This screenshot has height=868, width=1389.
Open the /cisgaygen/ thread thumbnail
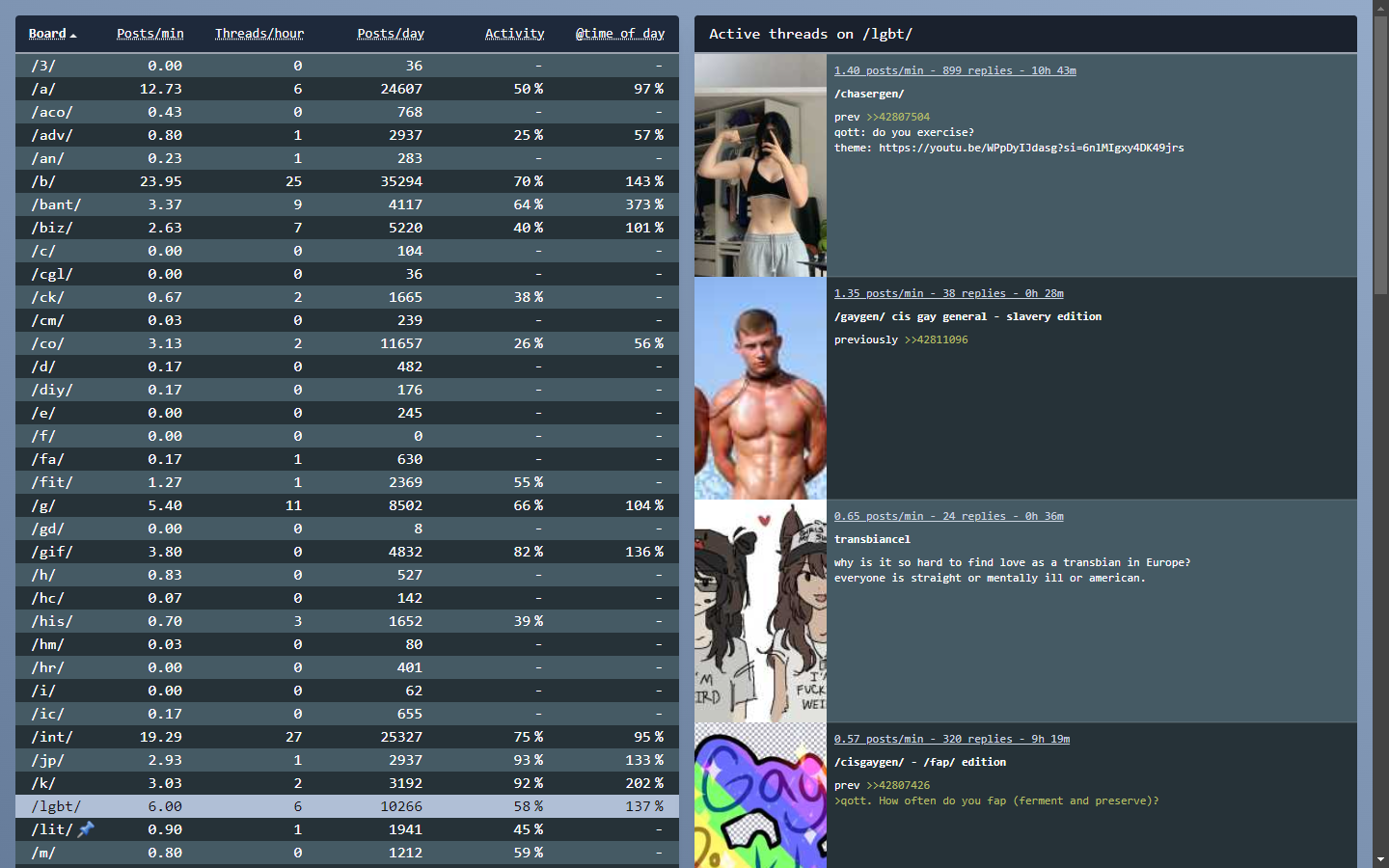[760, 796]
